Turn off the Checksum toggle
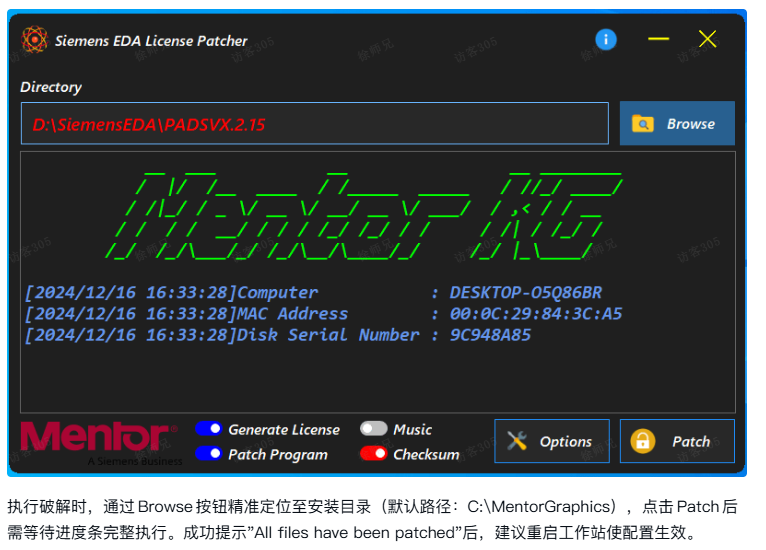The height and width of the screenshot is (550, 766). (374, 454)
